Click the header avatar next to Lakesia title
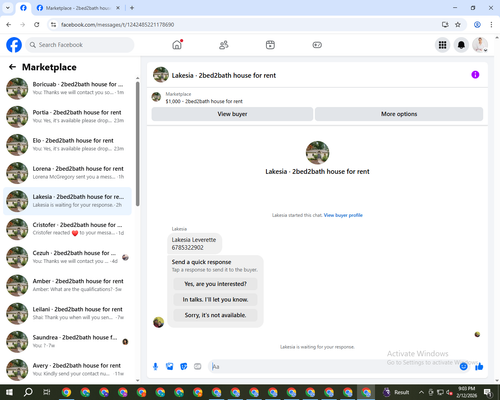This screenshot has width=500, height=400. pos(161,75)
